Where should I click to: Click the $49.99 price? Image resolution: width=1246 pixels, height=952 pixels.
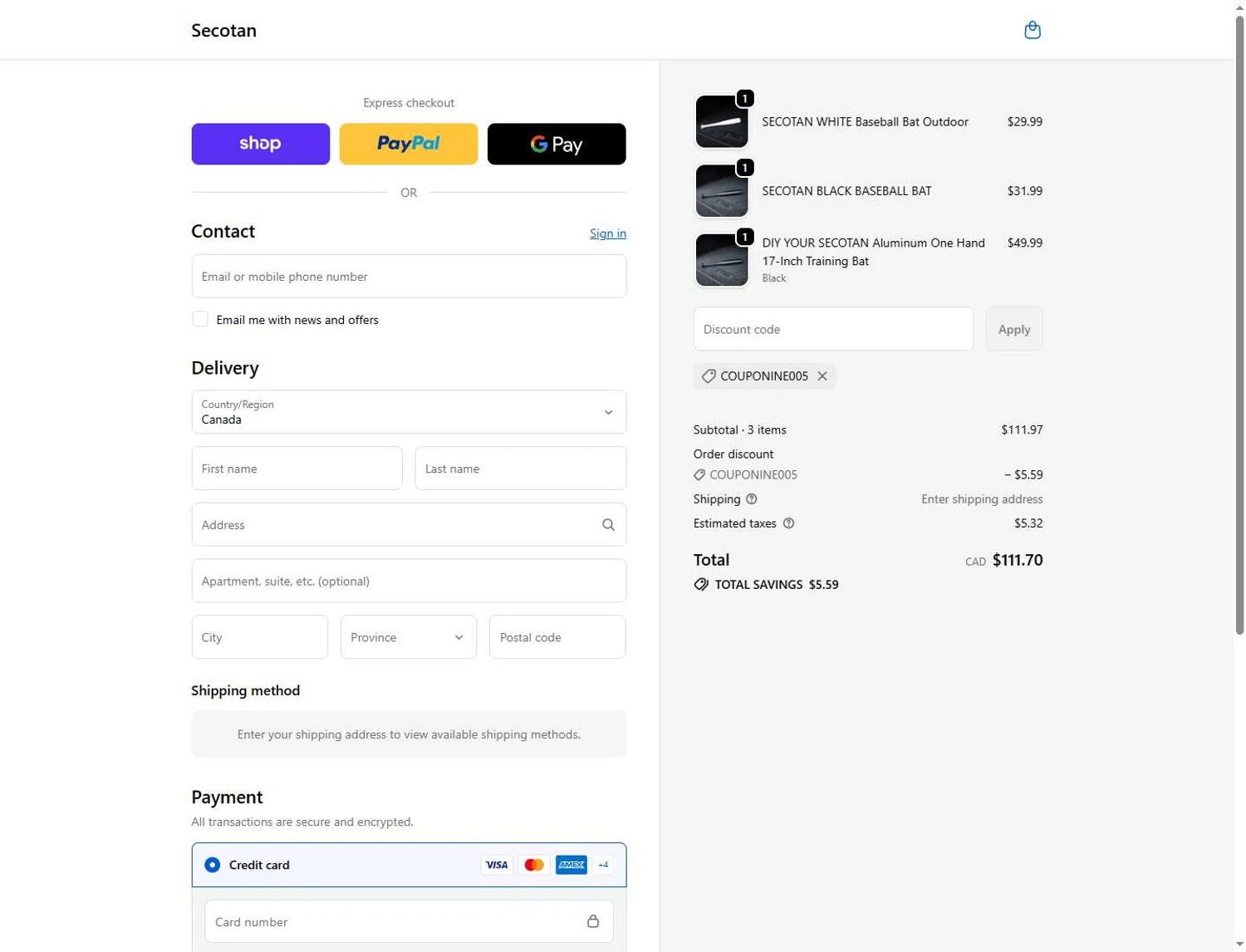pos(1025,243)
